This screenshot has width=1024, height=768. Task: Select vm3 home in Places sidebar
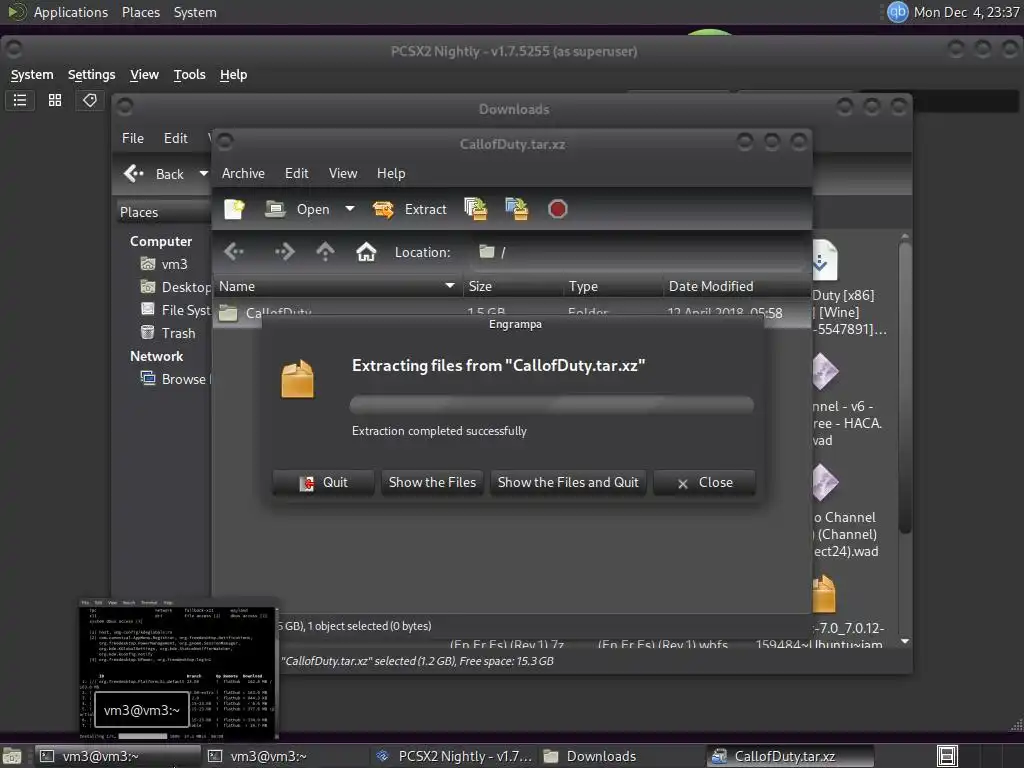coord(165,264)
